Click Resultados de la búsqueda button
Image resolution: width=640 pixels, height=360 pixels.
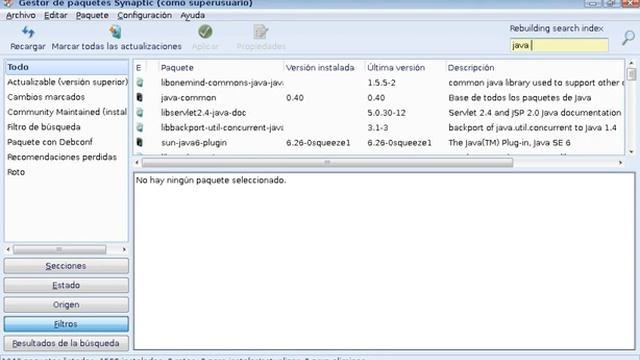coord(66,343)
